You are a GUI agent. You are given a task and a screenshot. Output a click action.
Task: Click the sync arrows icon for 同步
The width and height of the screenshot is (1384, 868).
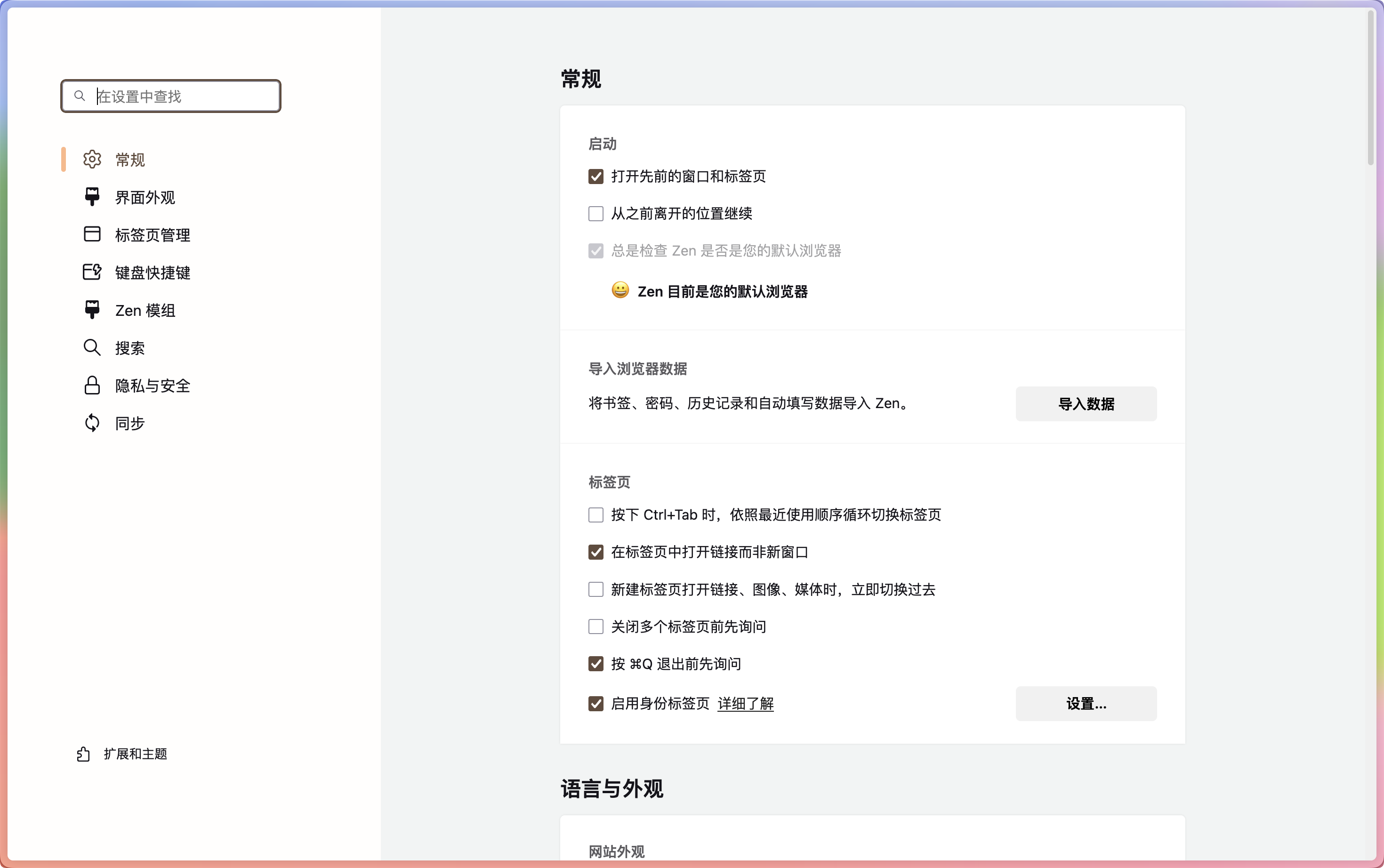pos(92,423)
